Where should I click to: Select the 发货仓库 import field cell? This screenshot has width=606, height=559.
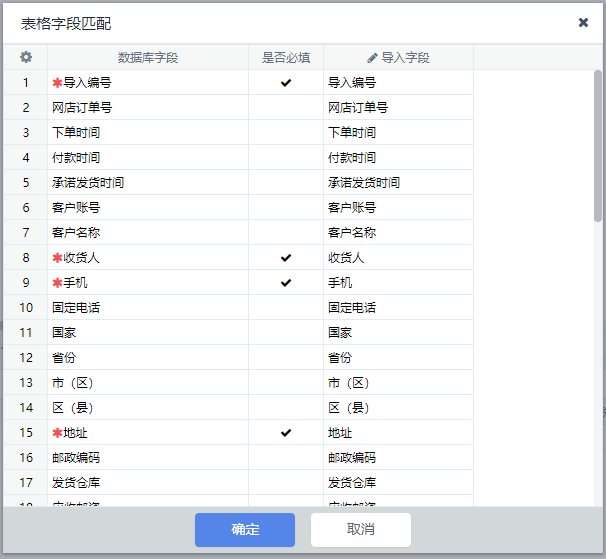tap(398, 483)
